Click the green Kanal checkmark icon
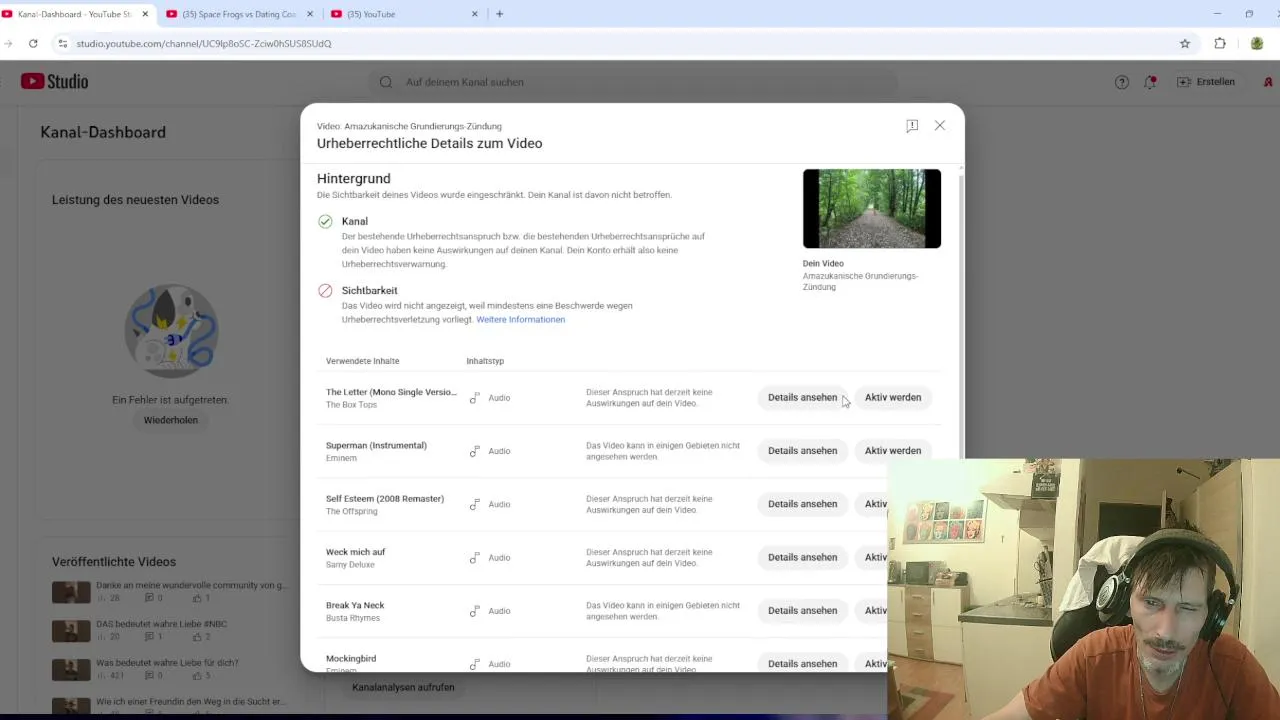Screen dimensions: 1280x720 (325, 222)
